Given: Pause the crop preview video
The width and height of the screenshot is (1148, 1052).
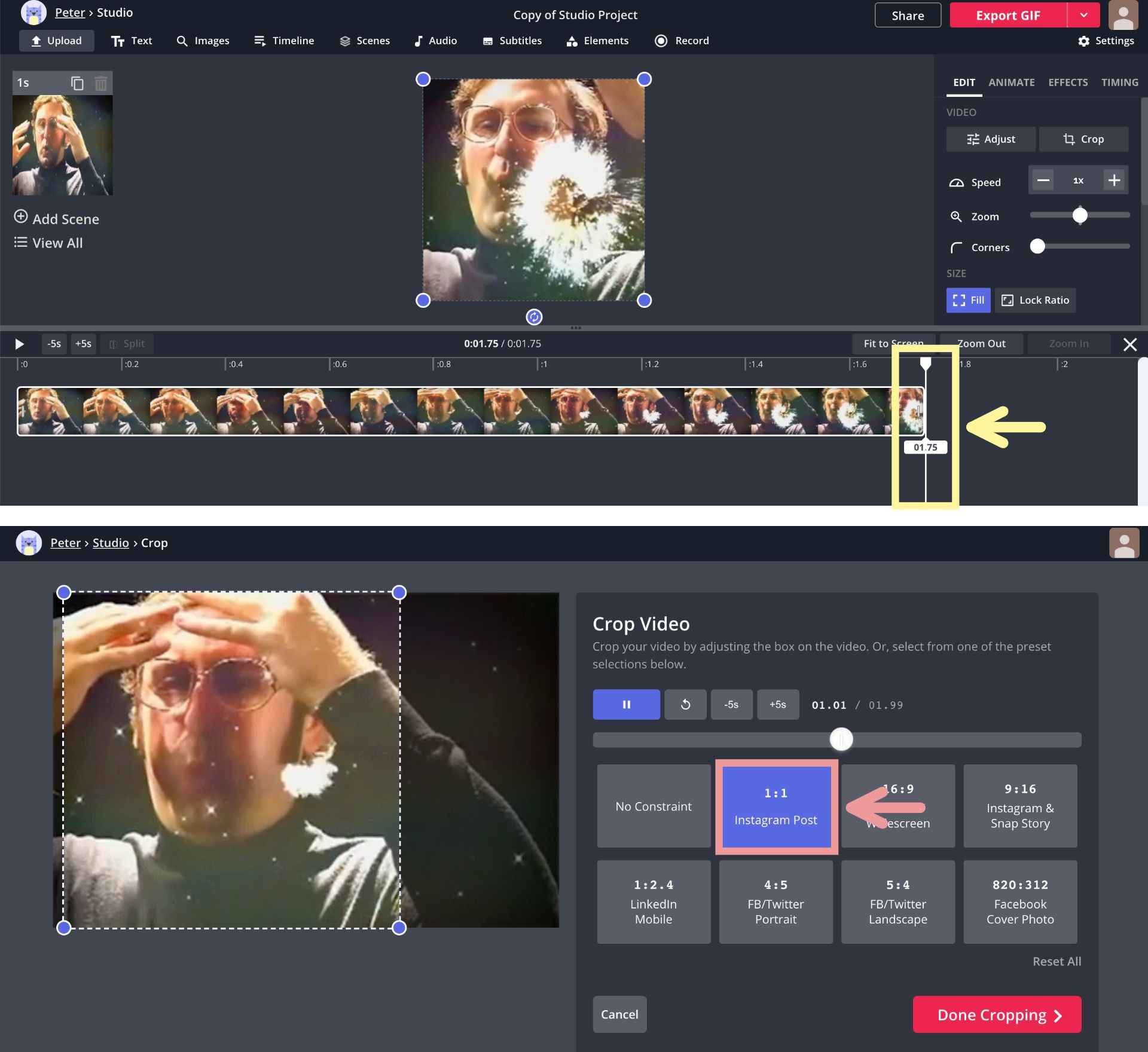Looking at the screenshot, I should coord(626,705).
